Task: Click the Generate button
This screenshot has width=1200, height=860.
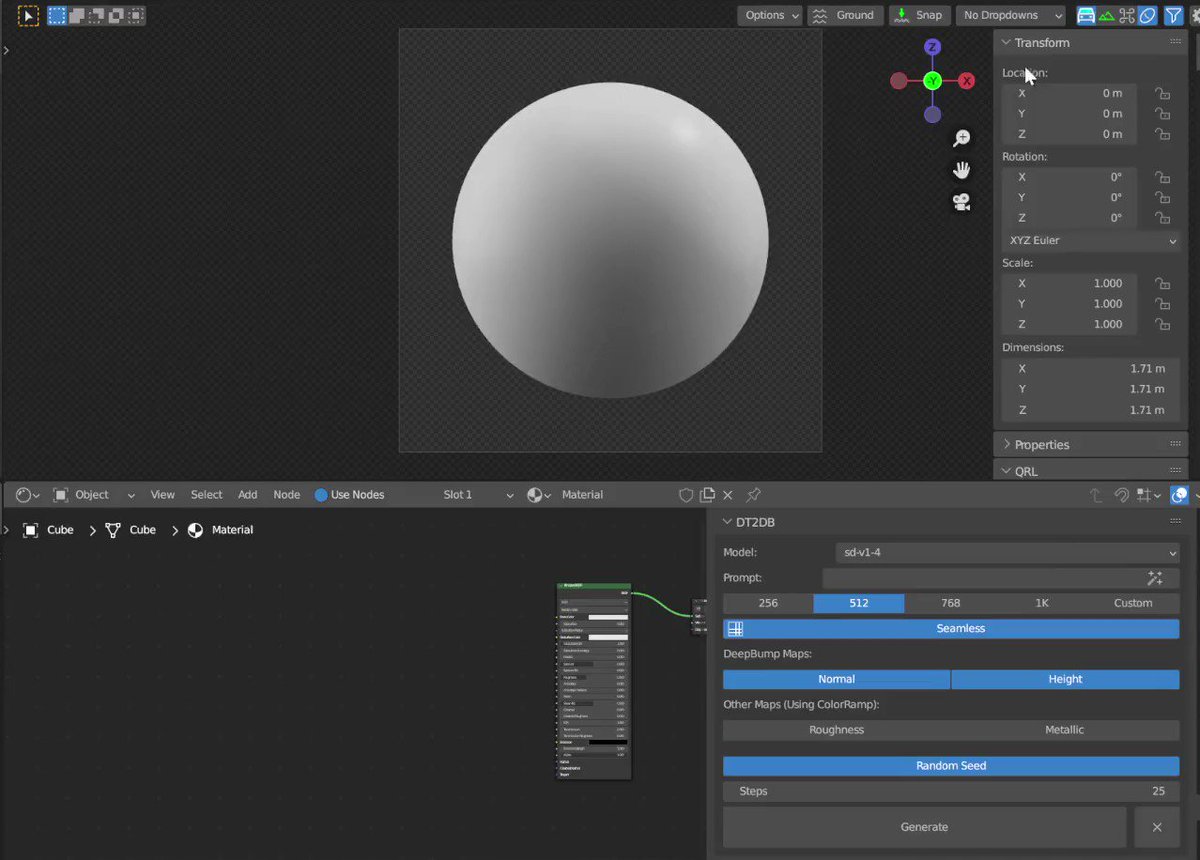Action: 924,827
